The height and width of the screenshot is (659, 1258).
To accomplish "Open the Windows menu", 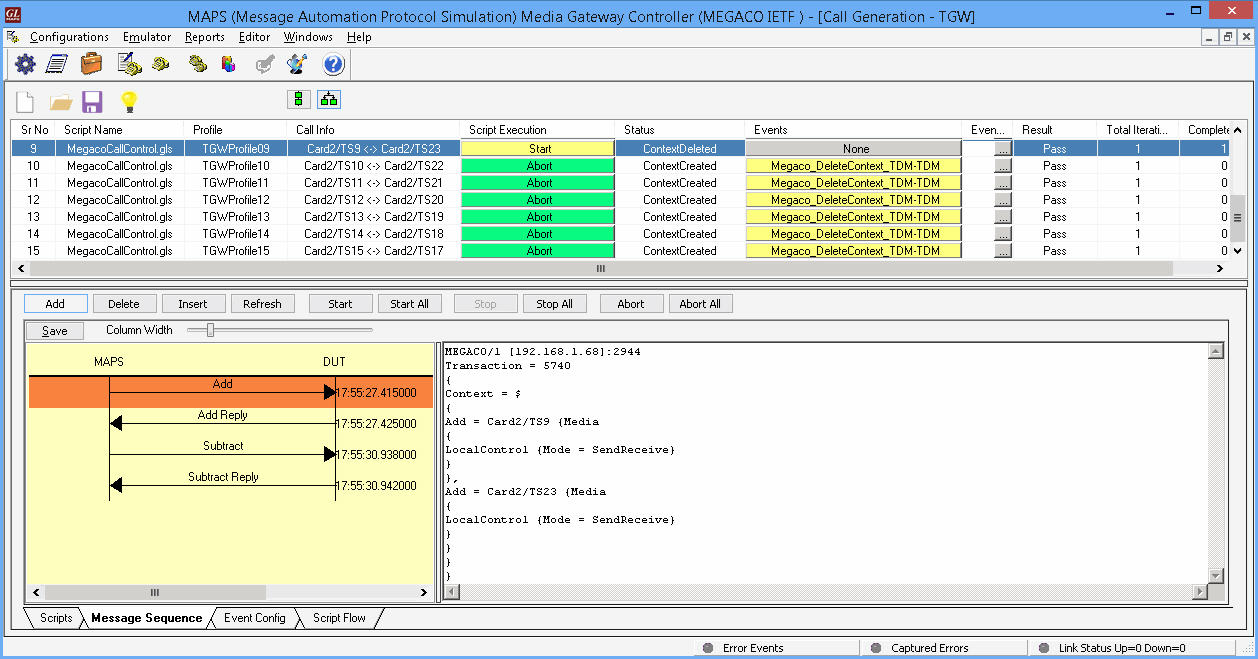I will [x=308, y=37].
